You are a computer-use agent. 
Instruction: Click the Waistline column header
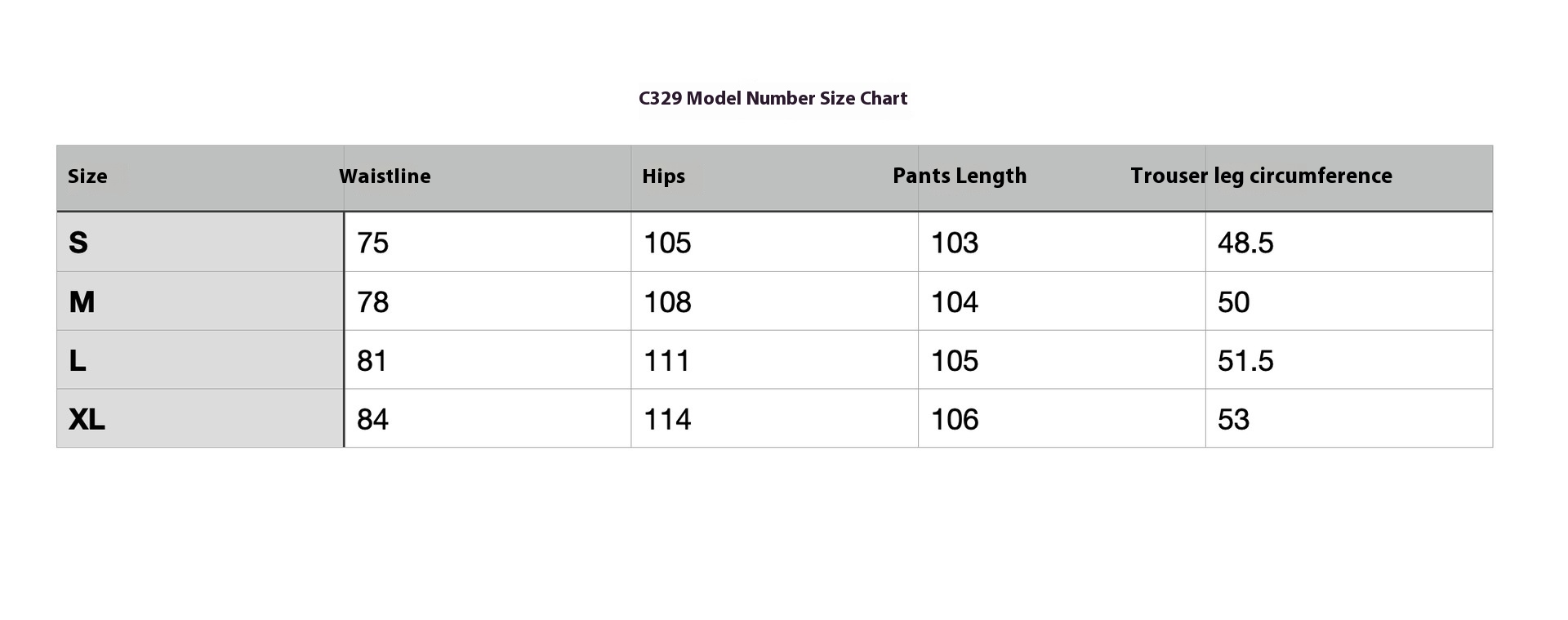coord(385,176)
